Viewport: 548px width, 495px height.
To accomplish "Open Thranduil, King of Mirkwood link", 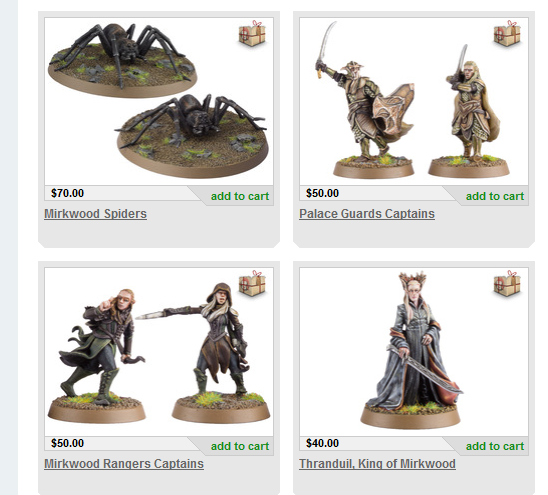I will tap(377, 464).
